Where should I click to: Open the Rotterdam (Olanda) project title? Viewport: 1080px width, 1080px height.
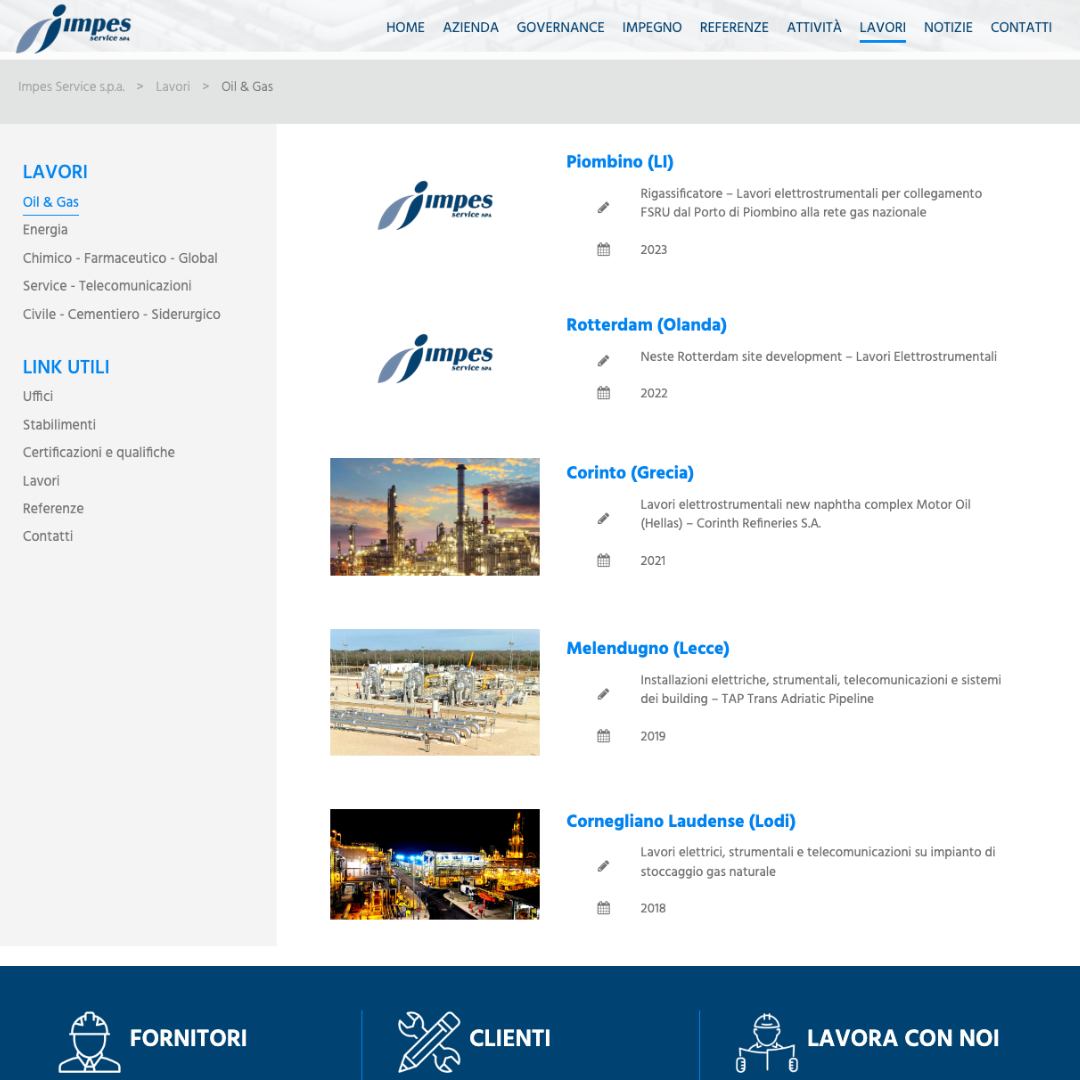pos(647,324)
